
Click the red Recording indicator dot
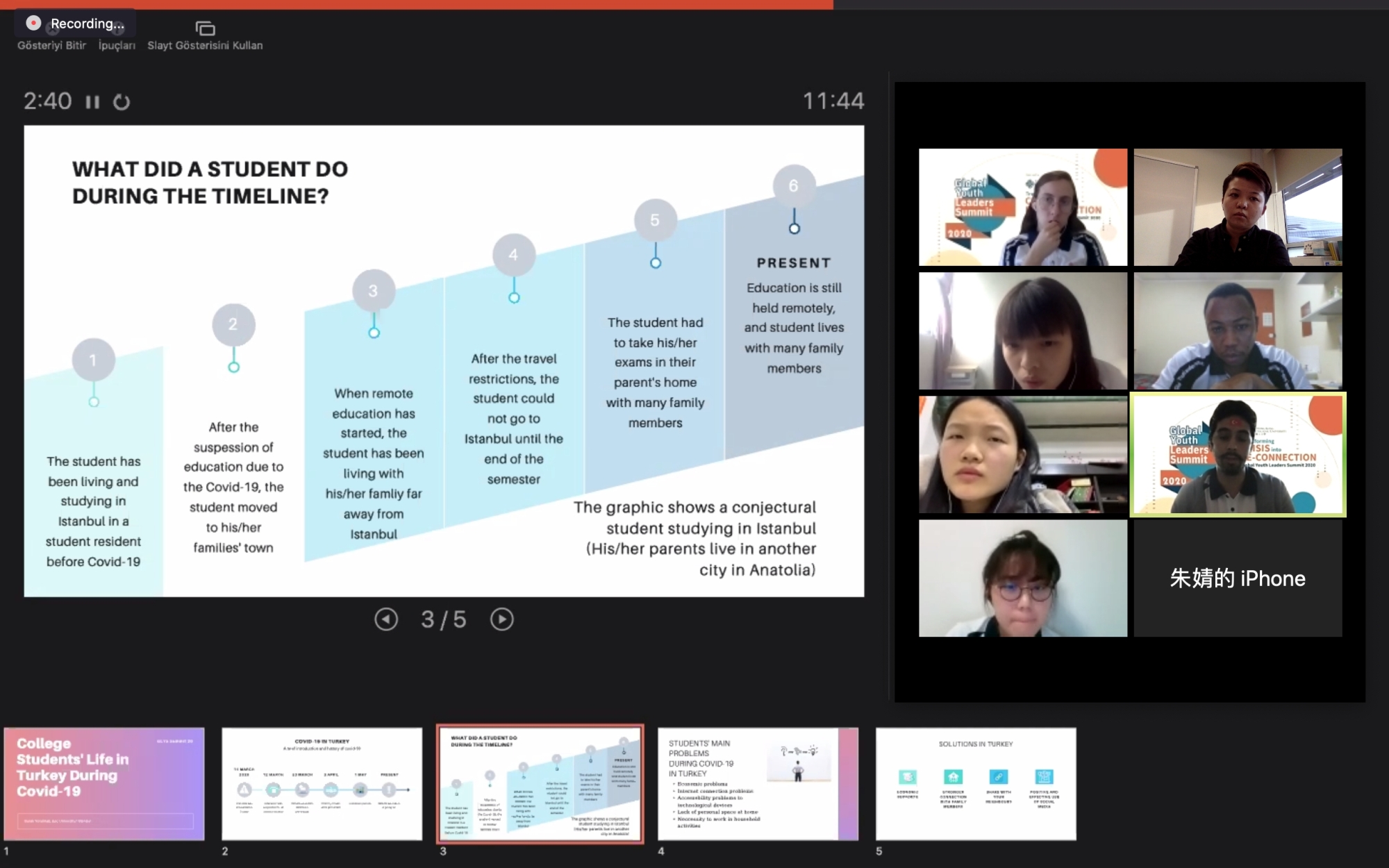(x=33, y=23)
